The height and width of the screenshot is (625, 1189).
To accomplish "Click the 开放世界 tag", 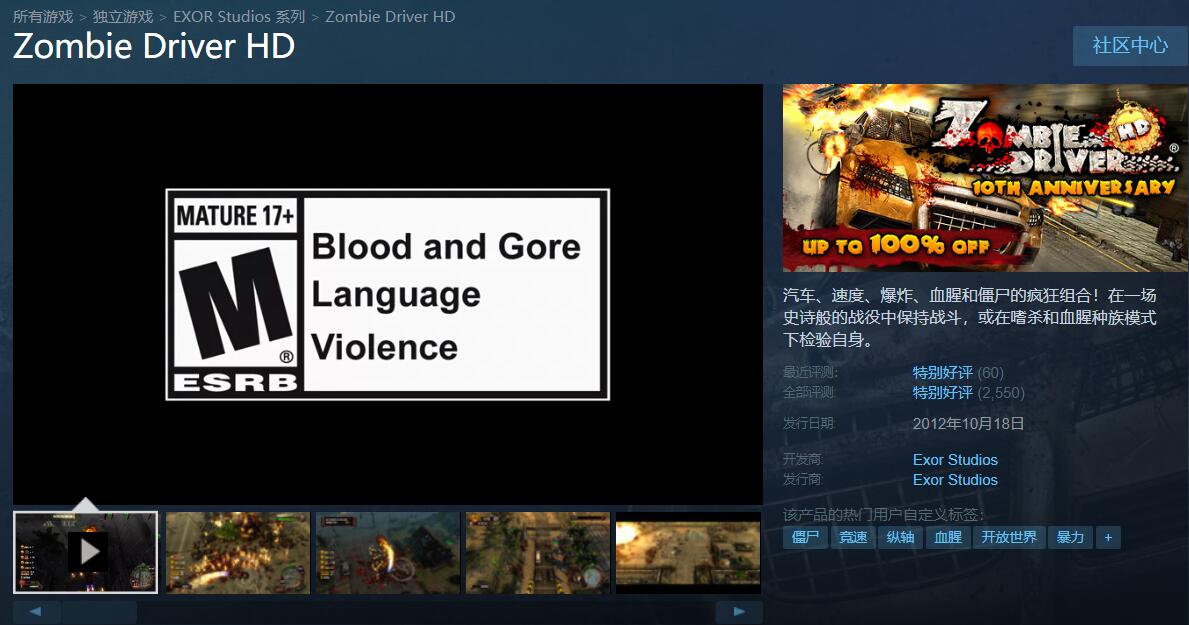I will [x=1008, y=537].
